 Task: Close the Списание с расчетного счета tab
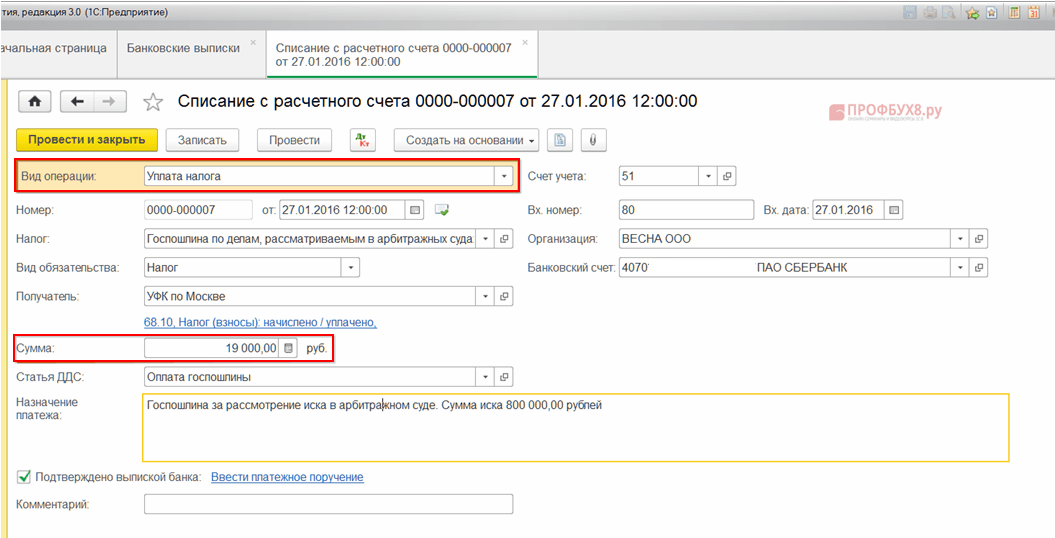pyautogui.click(x=525, y=43)
